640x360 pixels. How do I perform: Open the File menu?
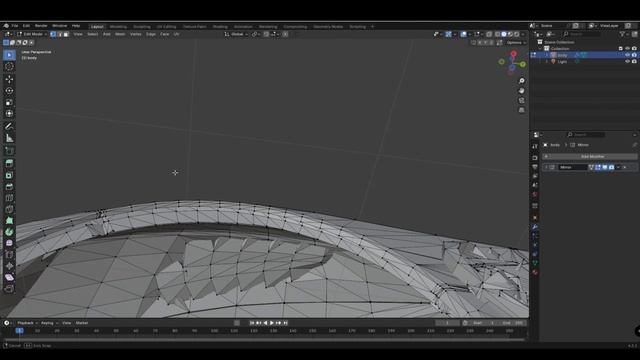pos(15,26)
